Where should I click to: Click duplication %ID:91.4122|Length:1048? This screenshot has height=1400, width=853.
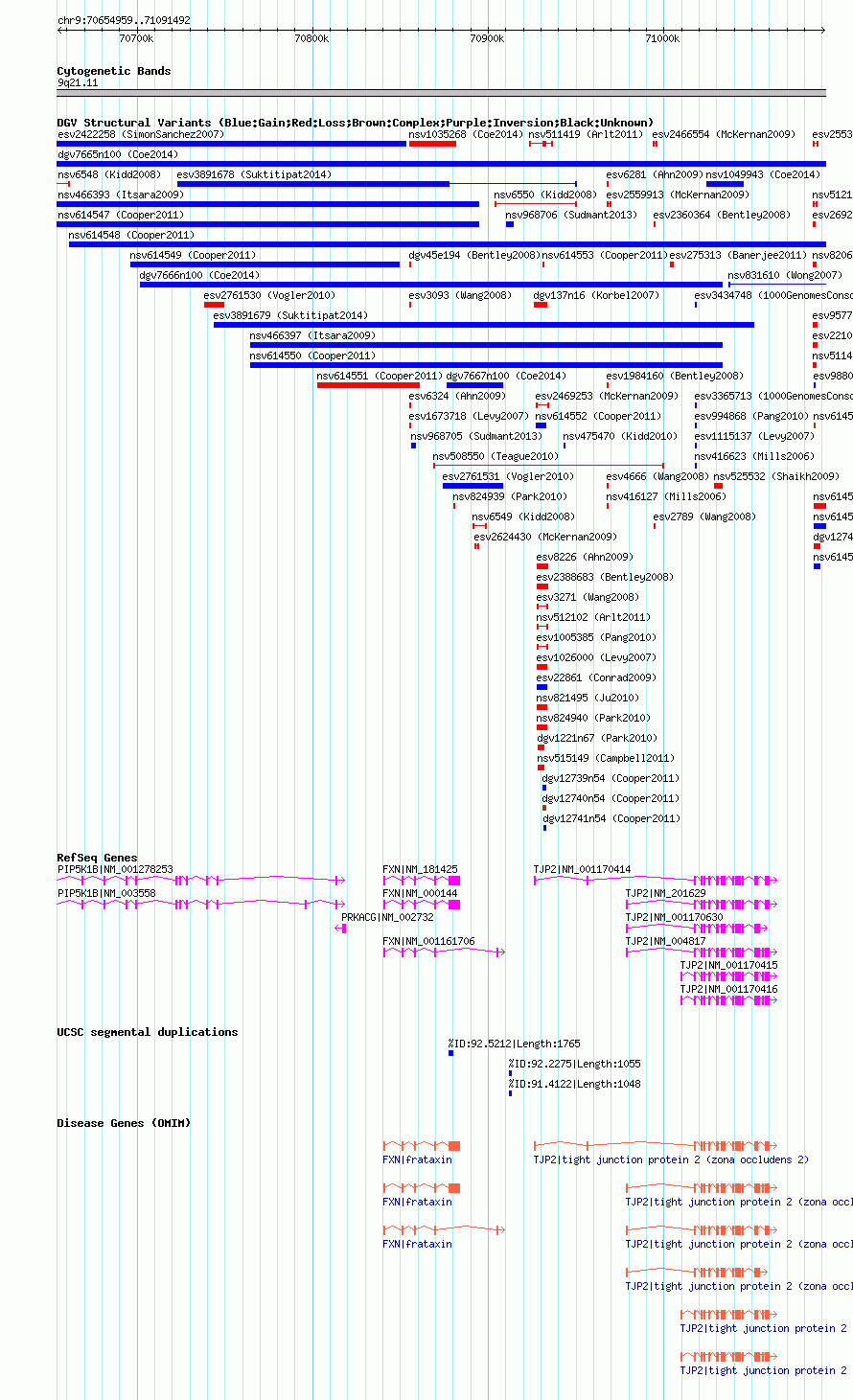click(x=575, y=1085)
